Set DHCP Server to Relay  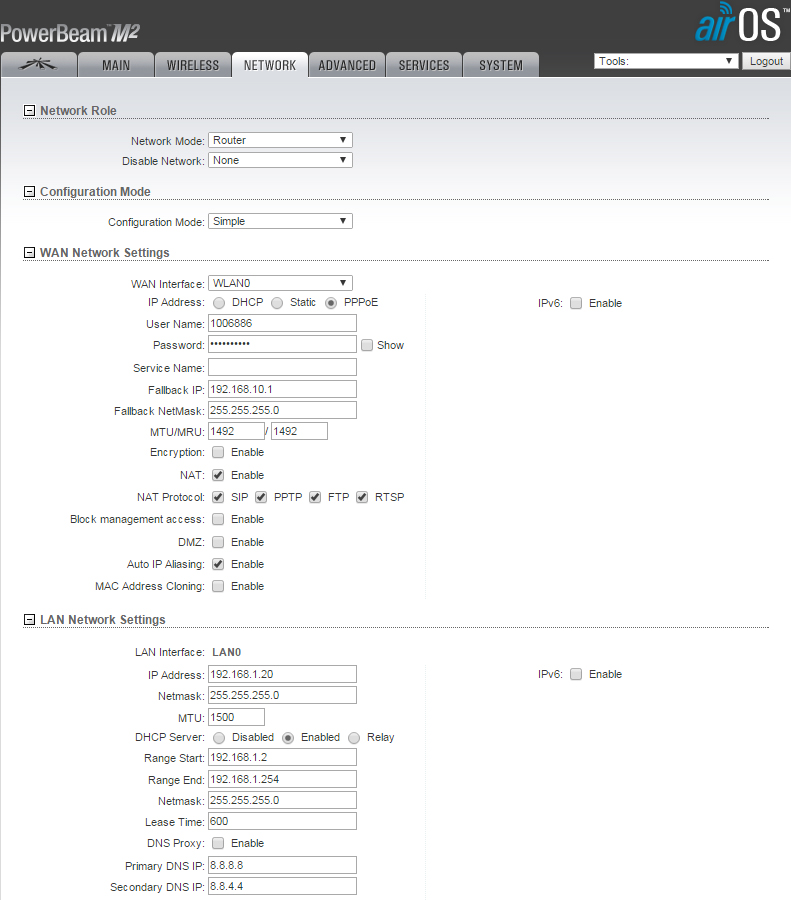[x=354, y=738]
